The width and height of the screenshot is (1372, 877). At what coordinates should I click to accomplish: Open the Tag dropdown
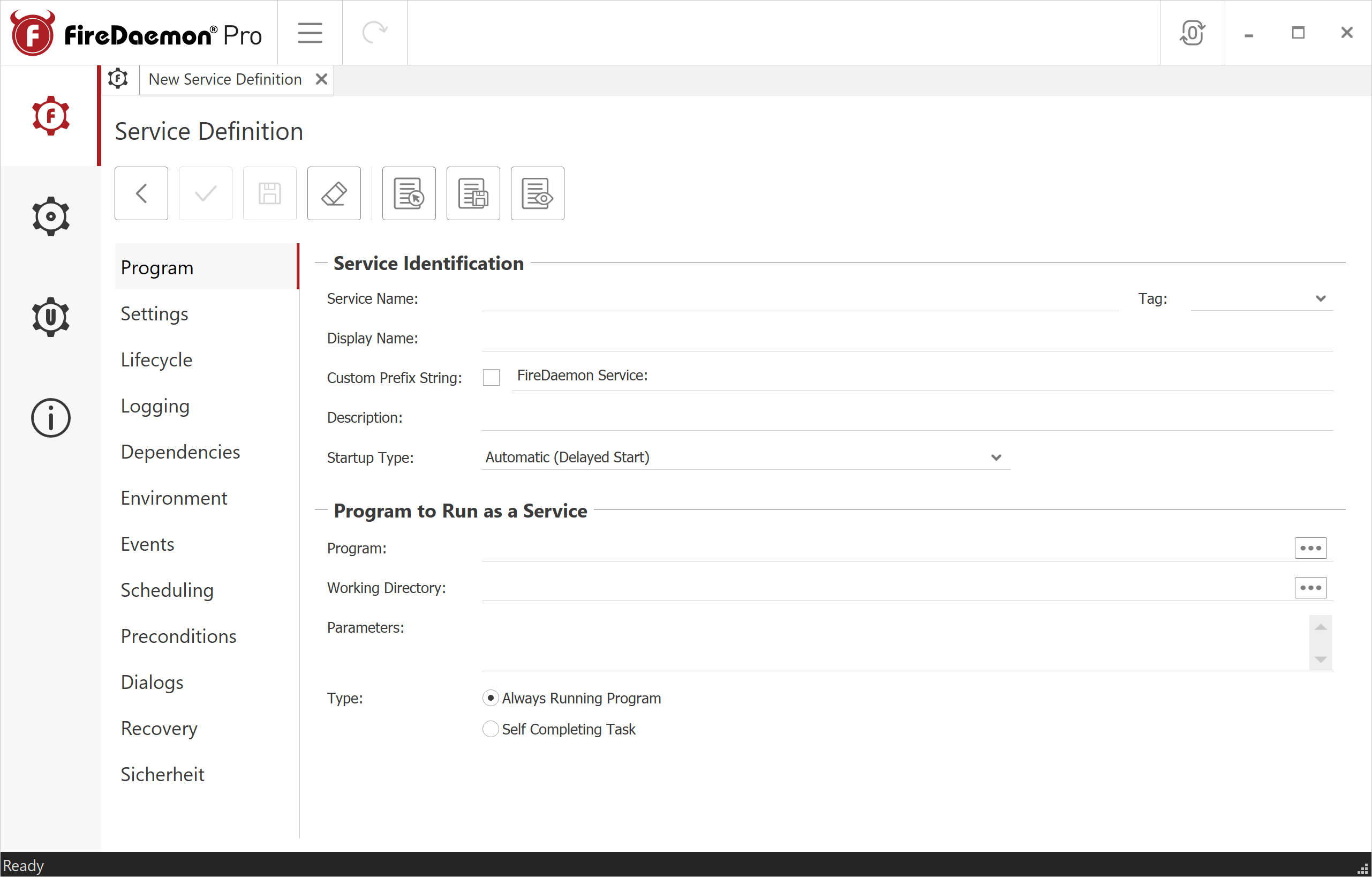[x=1321, y=298]
